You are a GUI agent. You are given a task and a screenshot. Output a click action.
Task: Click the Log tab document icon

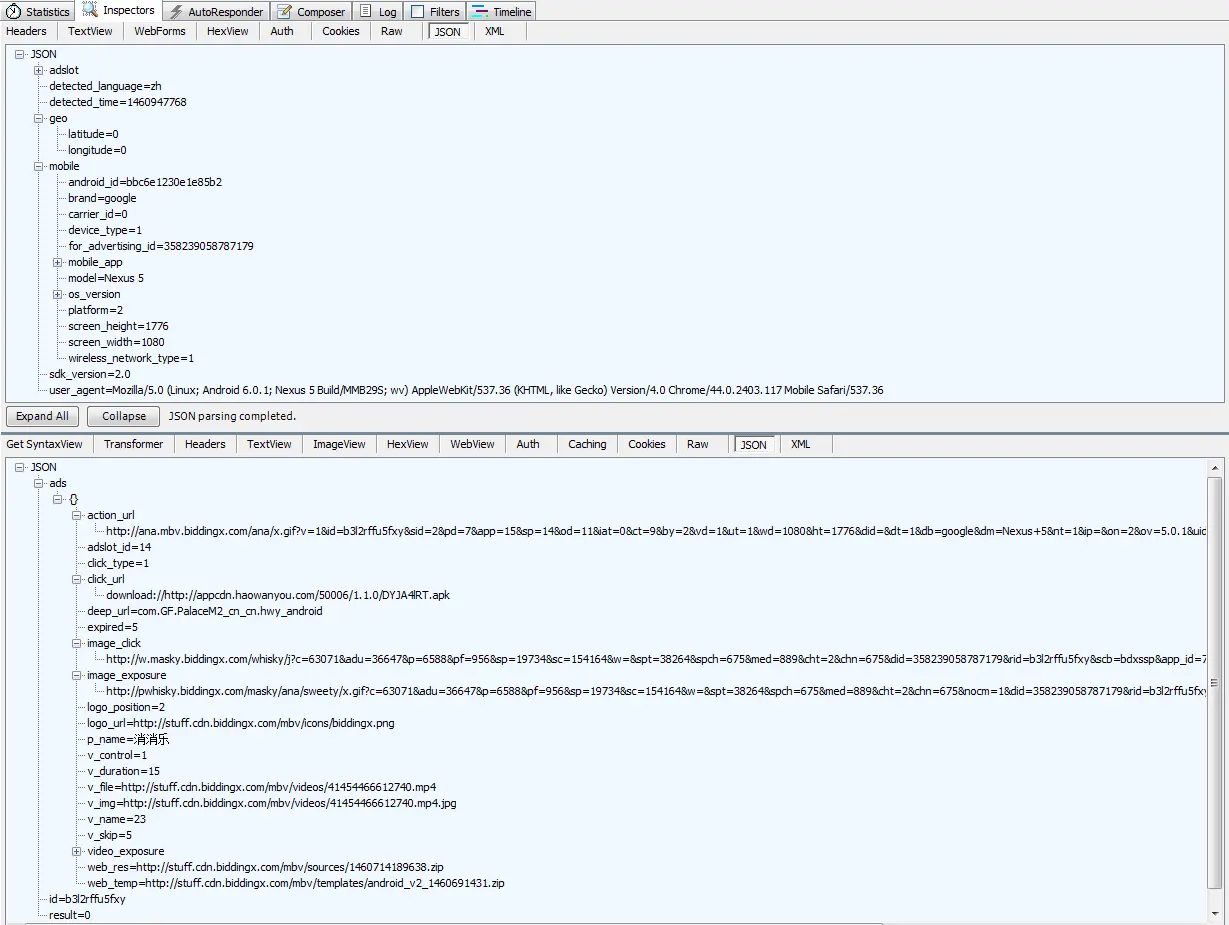[x=365, y=12]
